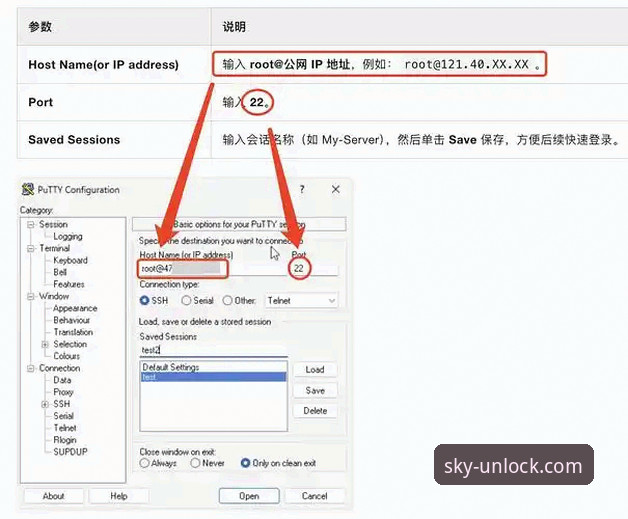Open the Telnet protocol dropdown
Viewport: 628px width, 519px height.
[301, 300]
